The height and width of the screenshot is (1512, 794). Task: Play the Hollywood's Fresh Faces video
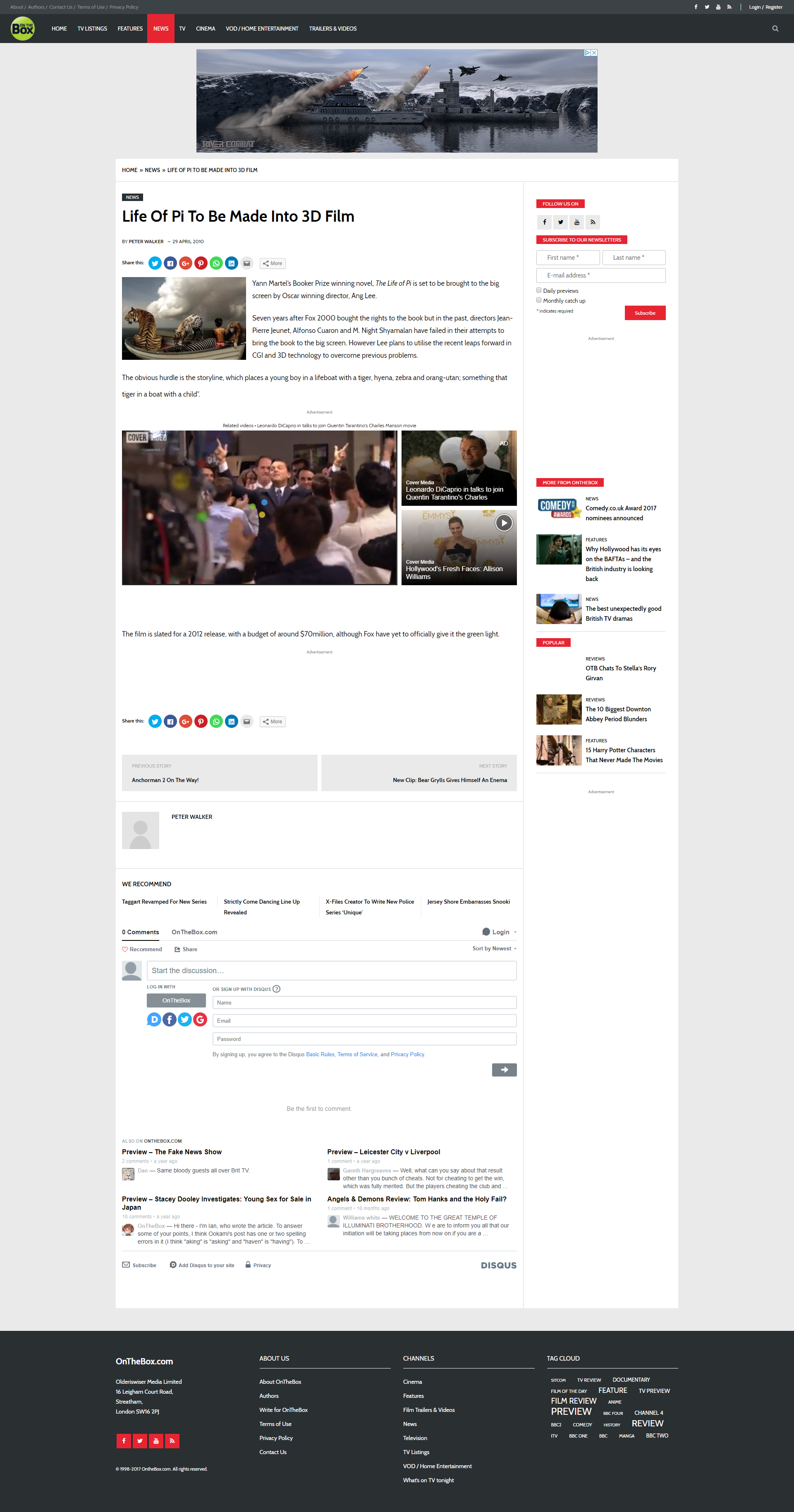coord(504,523)
